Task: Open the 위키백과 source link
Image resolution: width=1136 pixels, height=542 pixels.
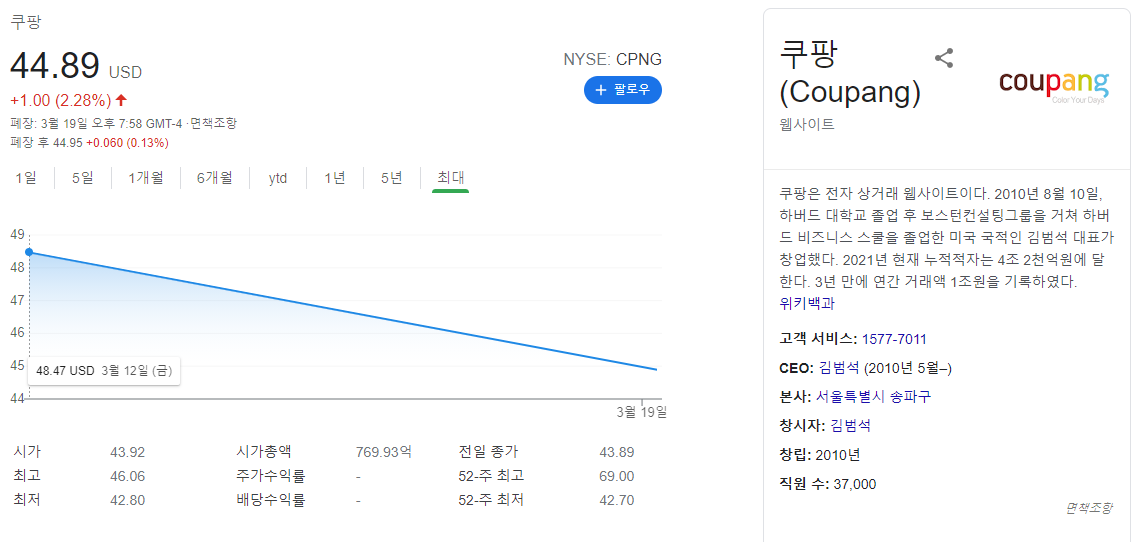Action: click(807, 304)
